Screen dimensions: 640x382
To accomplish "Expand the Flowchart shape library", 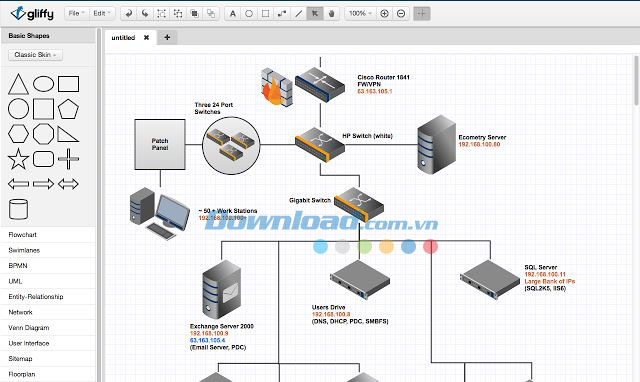I will coord(48,235).
